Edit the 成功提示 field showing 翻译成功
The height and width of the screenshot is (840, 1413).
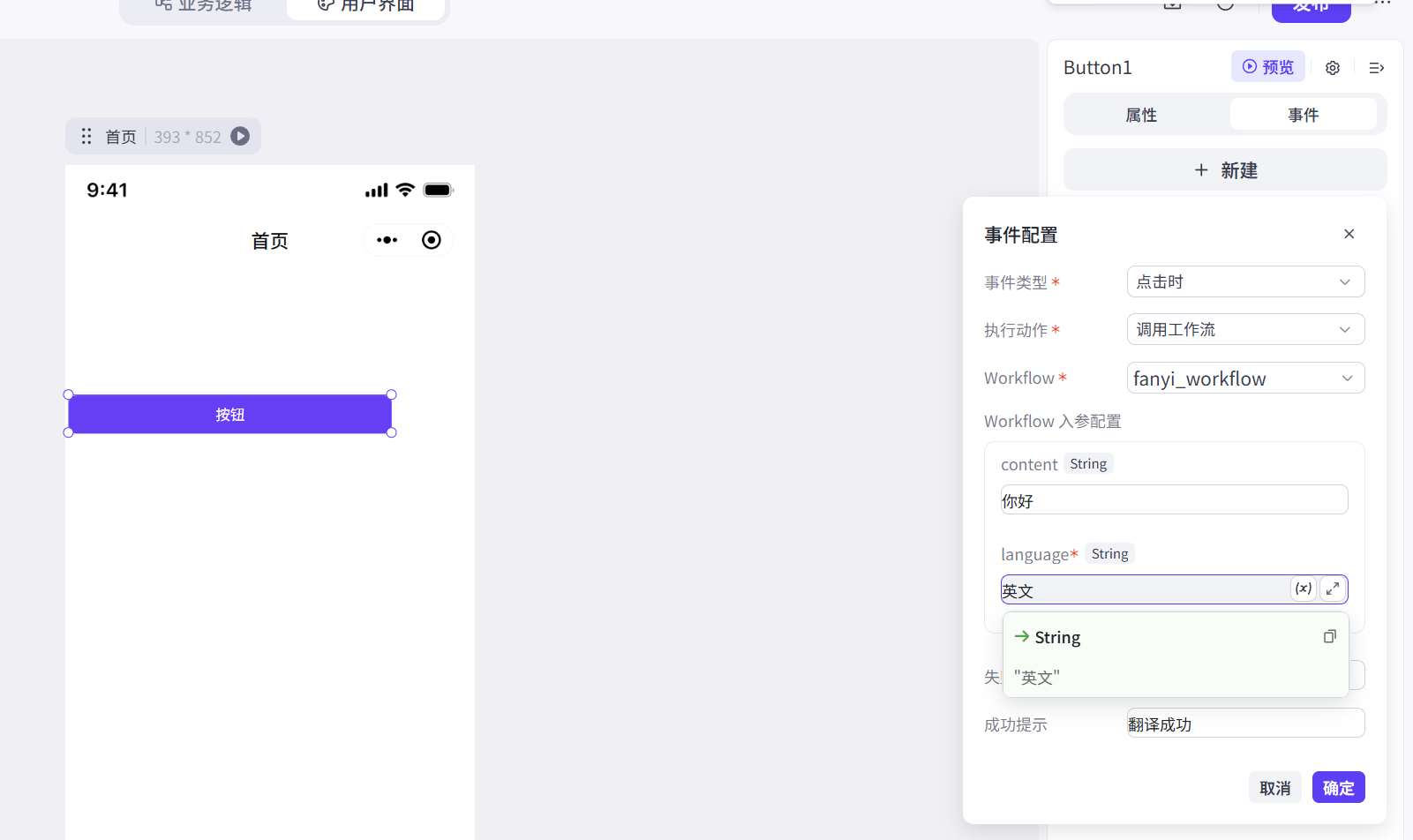(1244, 723)
